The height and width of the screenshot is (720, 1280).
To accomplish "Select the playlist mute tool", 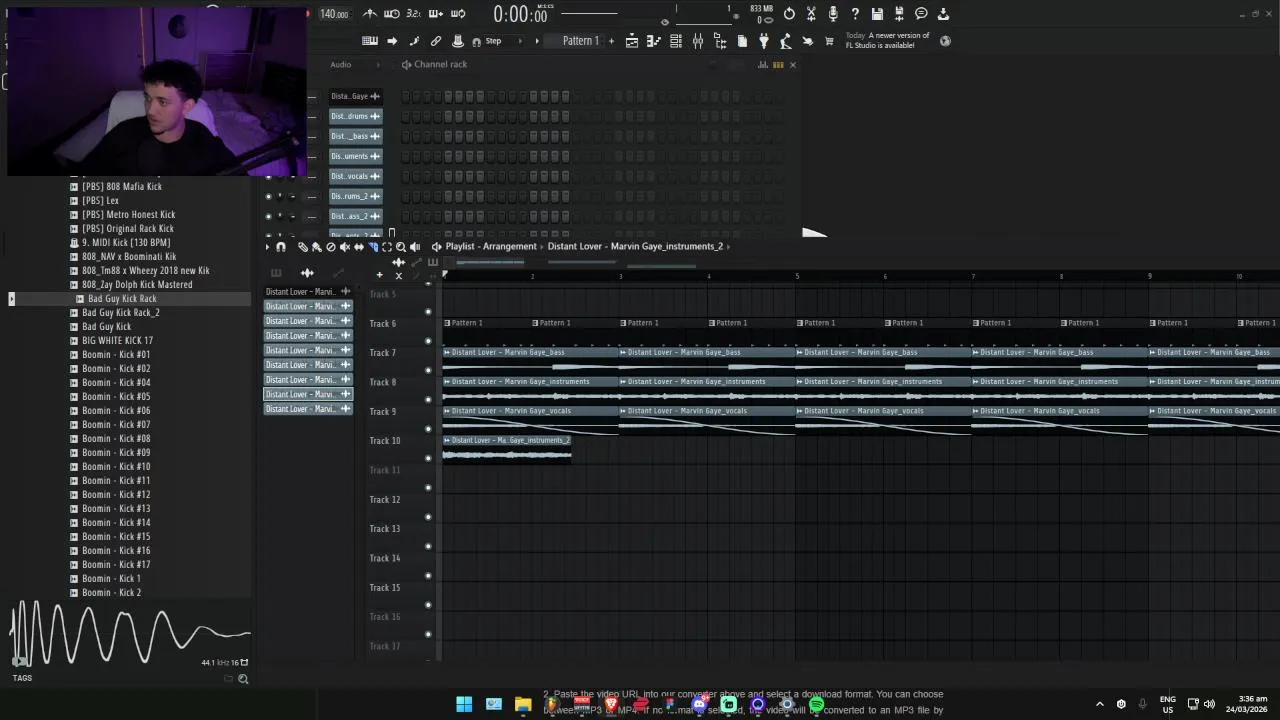I will click(345, 247).
